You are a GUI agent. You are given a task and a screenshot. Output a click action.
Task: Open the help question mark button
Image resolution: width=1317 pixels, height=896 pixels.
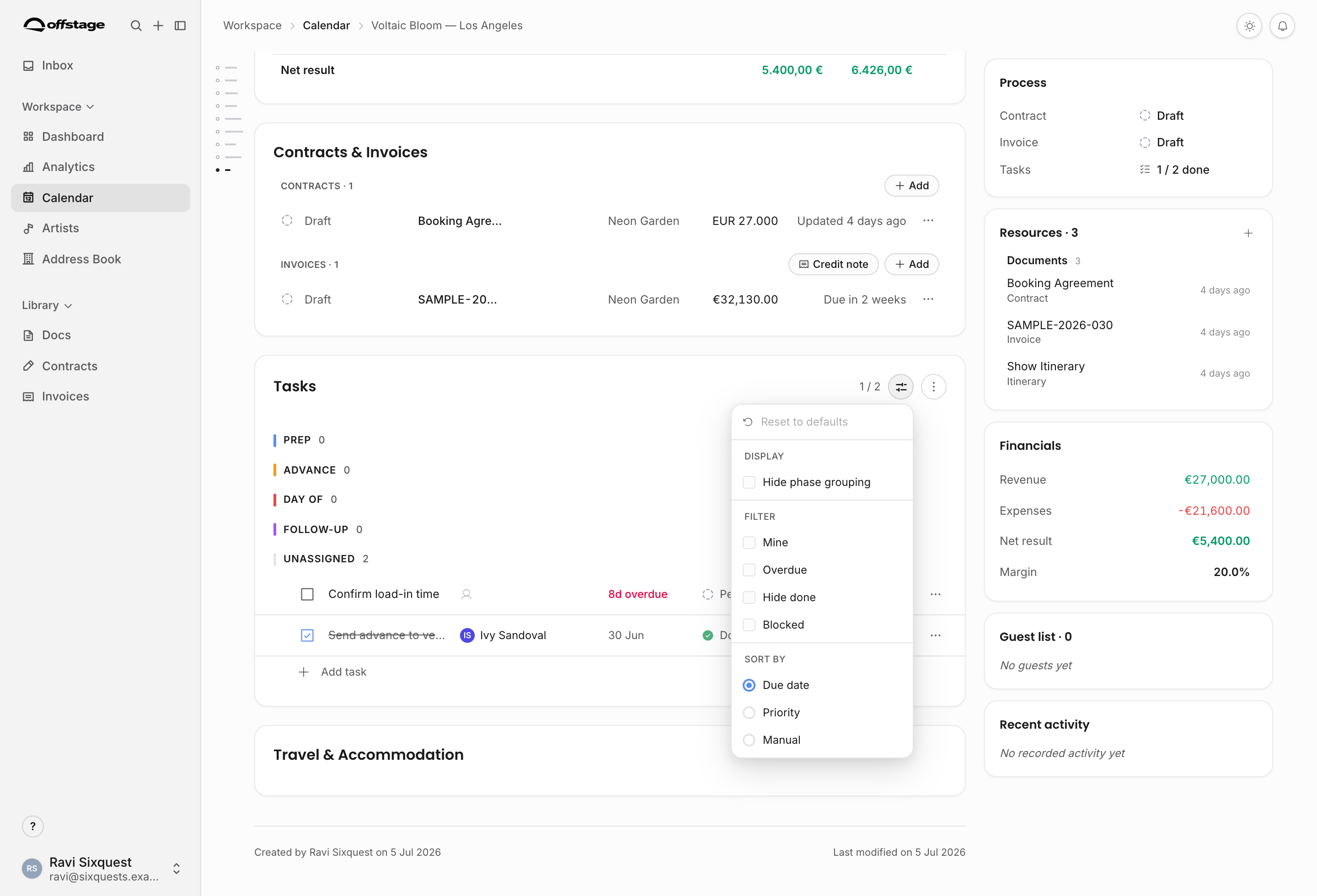point(33,827)
